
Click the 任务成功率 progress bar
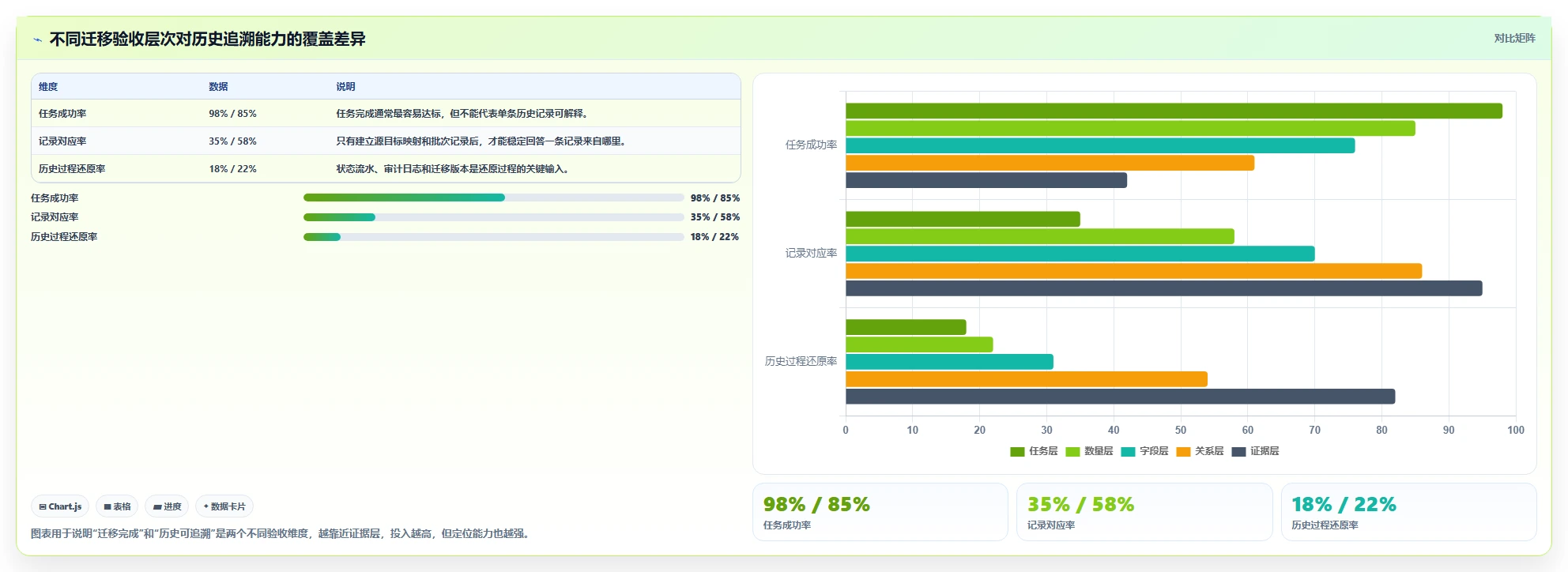[493, 198]
